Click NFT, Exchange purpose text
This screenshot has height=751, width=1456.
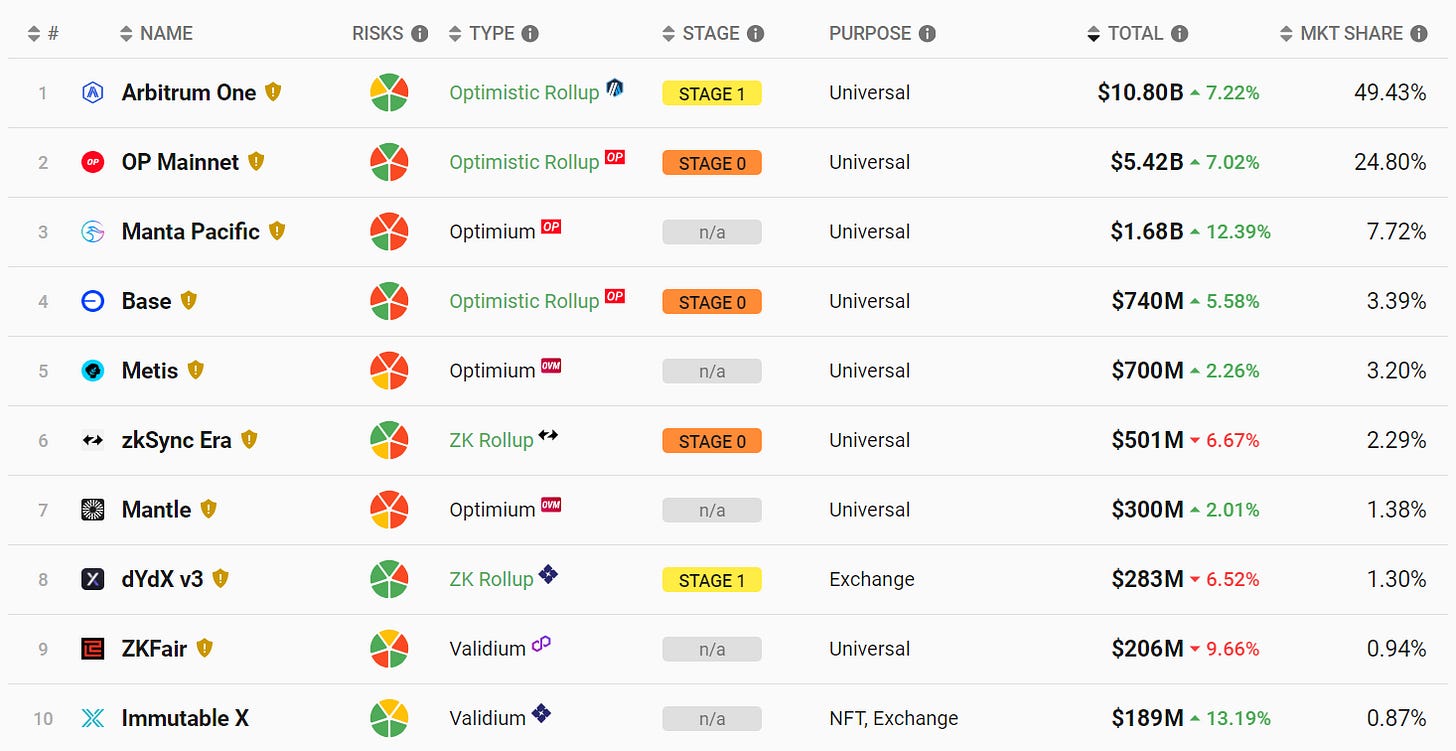(893, 718)
